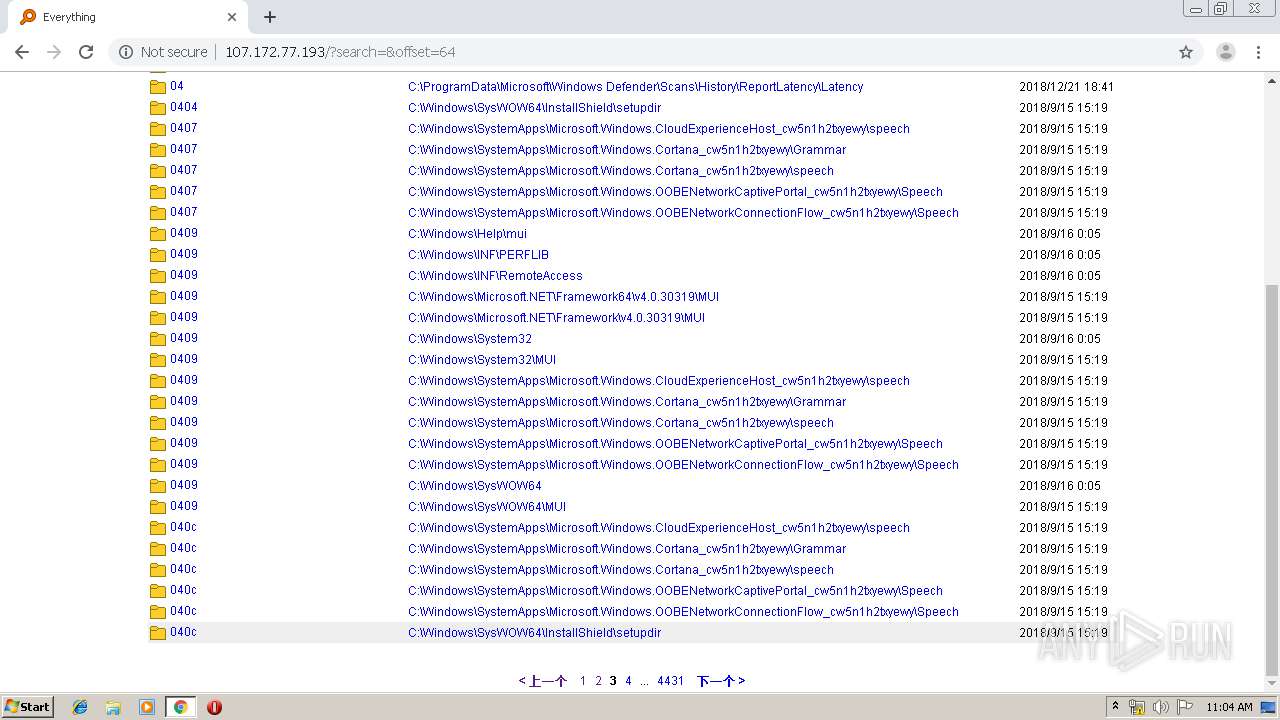Go to next page link 下一个
The width and height of the screenshot is (1280, 720).
(721, 681)
